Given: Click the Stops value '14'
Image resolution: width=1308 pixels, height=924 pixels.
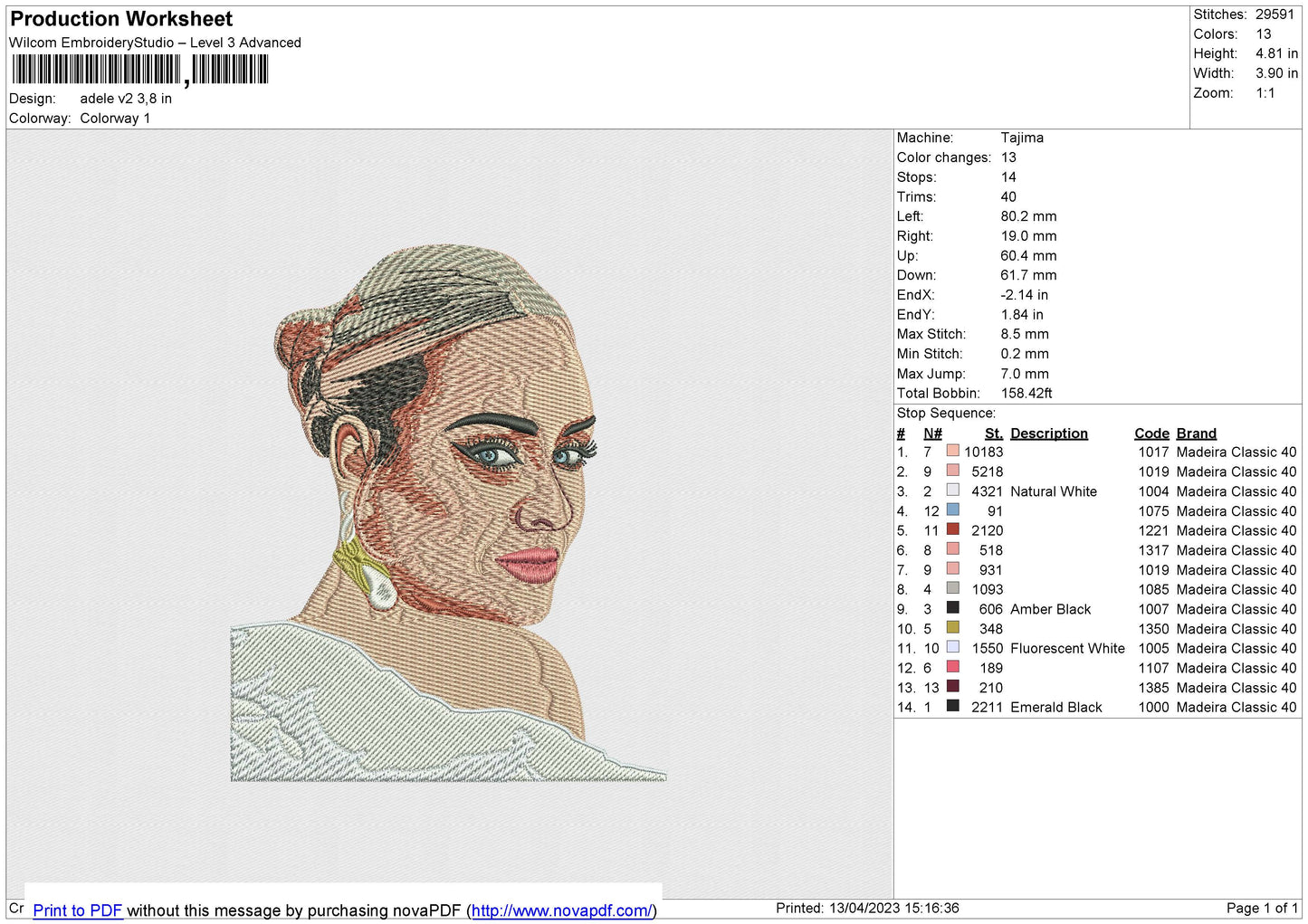Looking at the screenshot, I should click(1008, 177).
